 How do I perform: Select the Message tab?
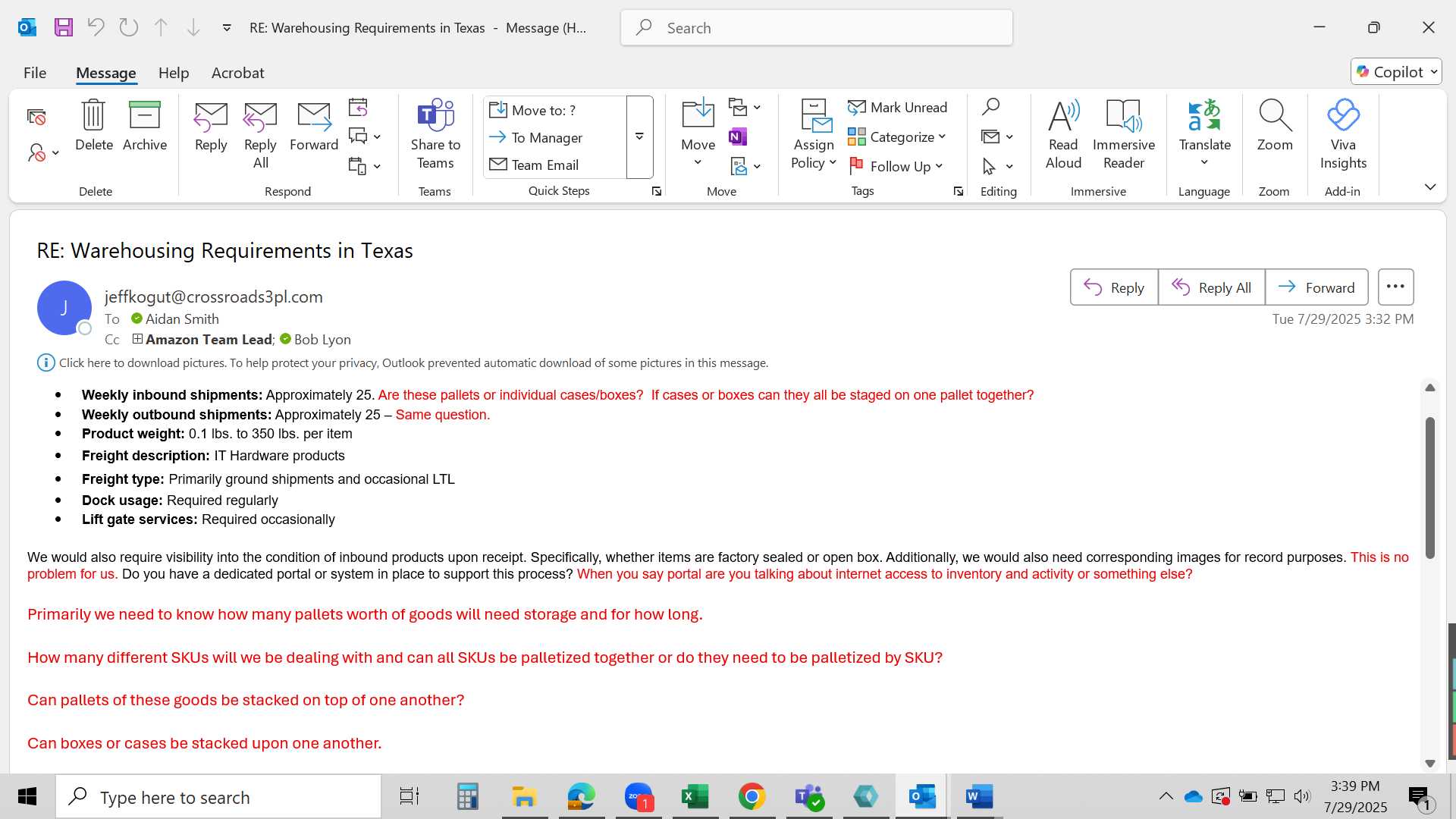pos(106,73)
